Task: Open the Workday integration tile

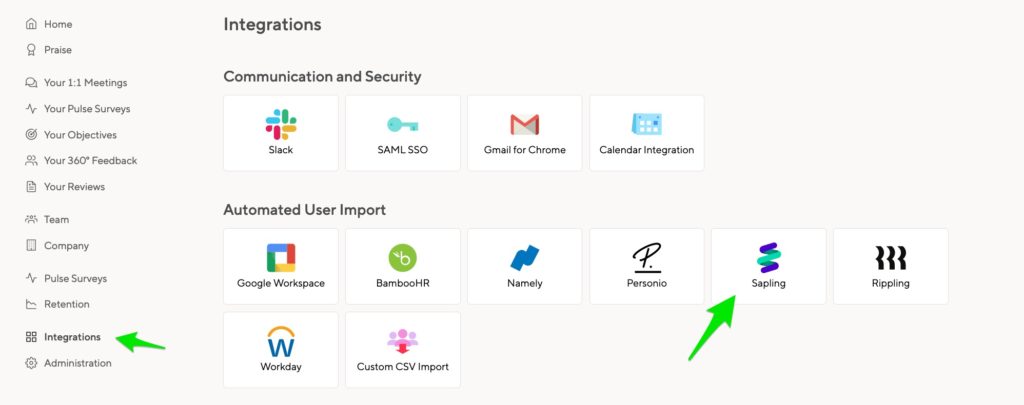Action: (x=281, y=349)
